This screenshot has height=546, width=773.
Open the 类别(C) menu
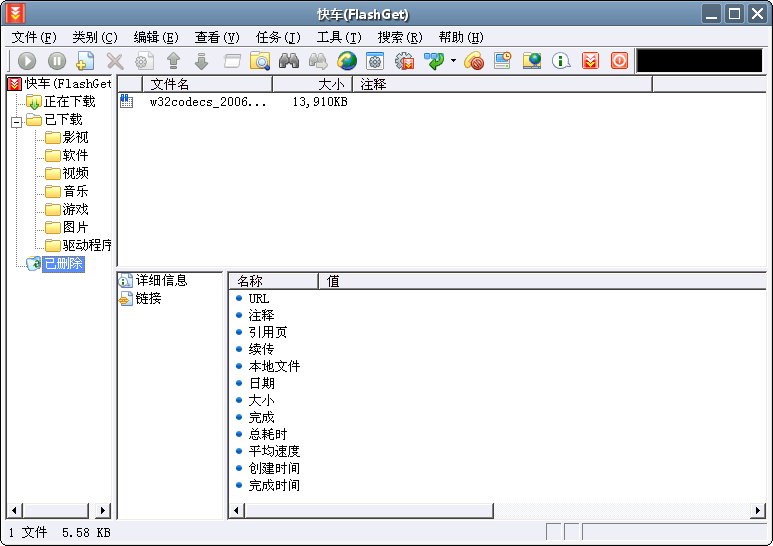click(95, 37)
